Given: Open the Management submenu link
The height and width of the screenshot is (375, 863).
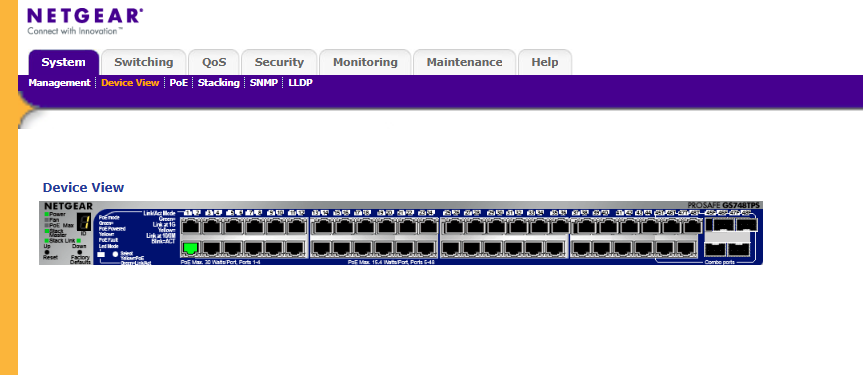Looking at the screenshot, I should (x=59, y=83).
